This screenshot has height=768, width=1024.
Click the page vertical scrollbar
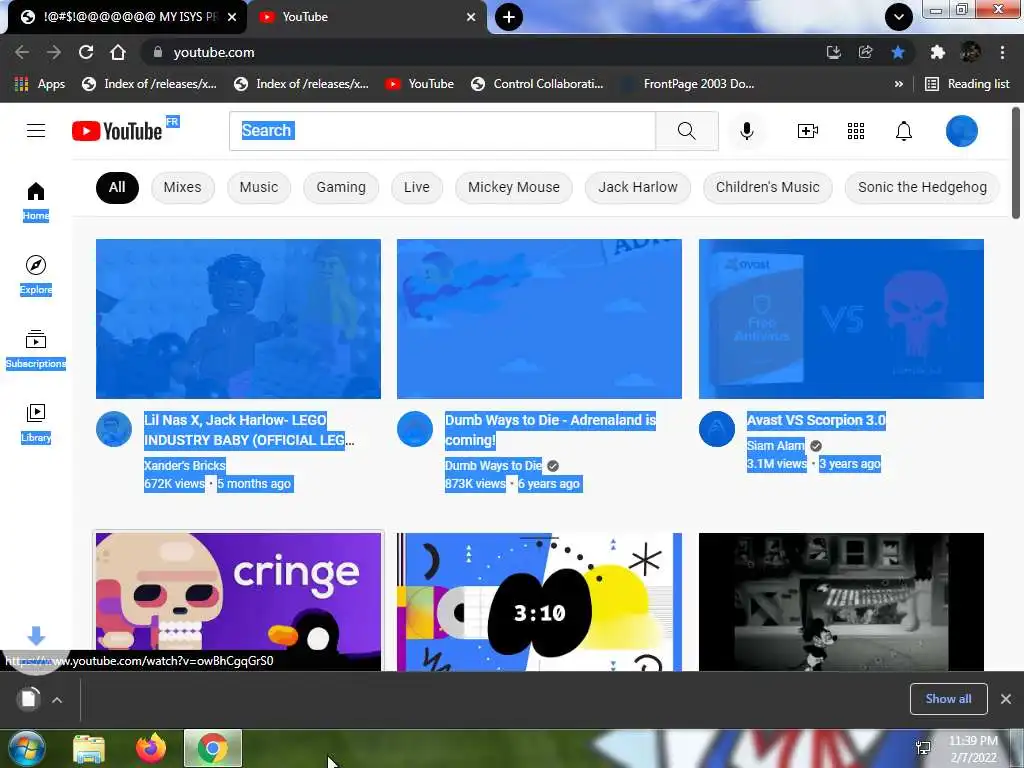pyautogui.click(x=1016, y=163)
